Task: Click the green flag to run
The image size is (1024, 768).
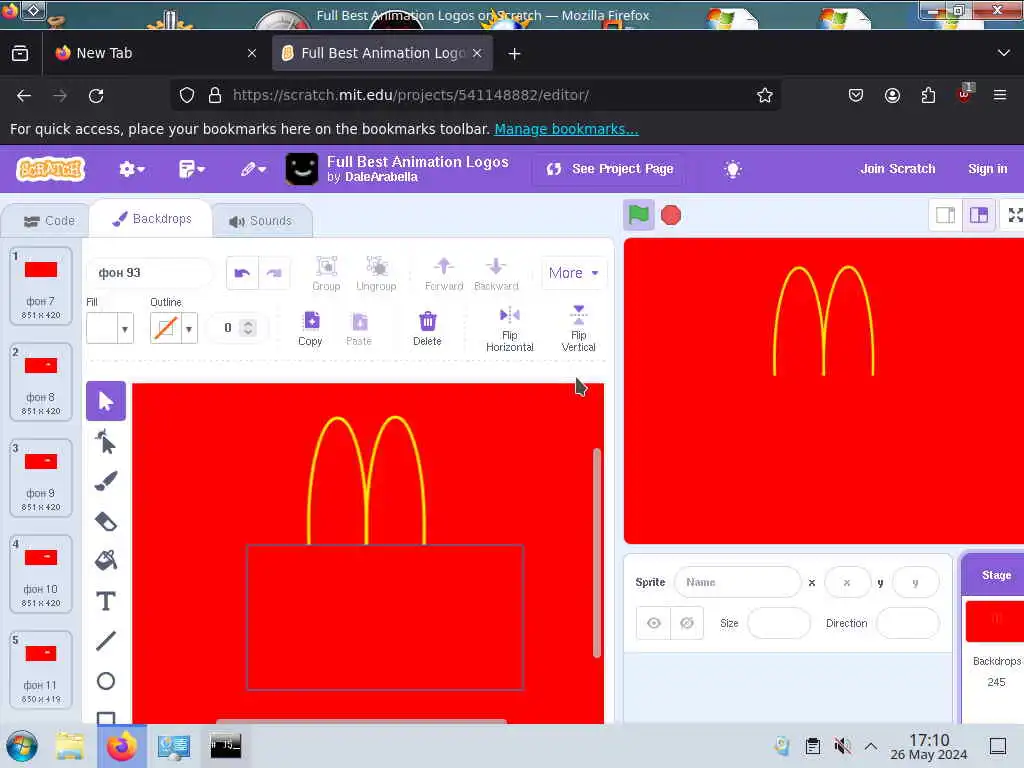Action: tap(639, 215)
